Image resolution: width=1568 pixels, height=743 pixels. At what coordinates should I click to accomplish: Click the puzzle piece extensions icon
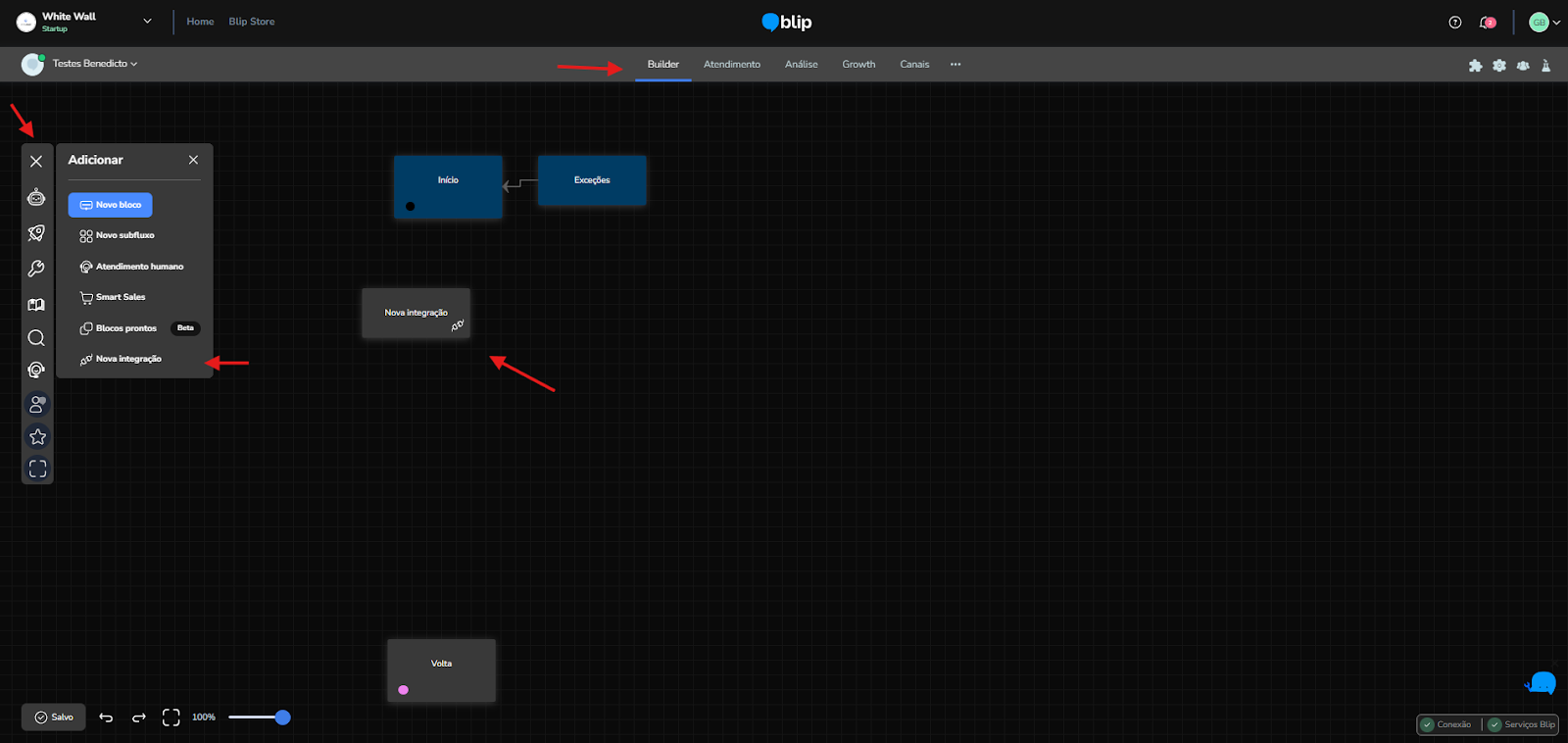[x=1475, y=66]
